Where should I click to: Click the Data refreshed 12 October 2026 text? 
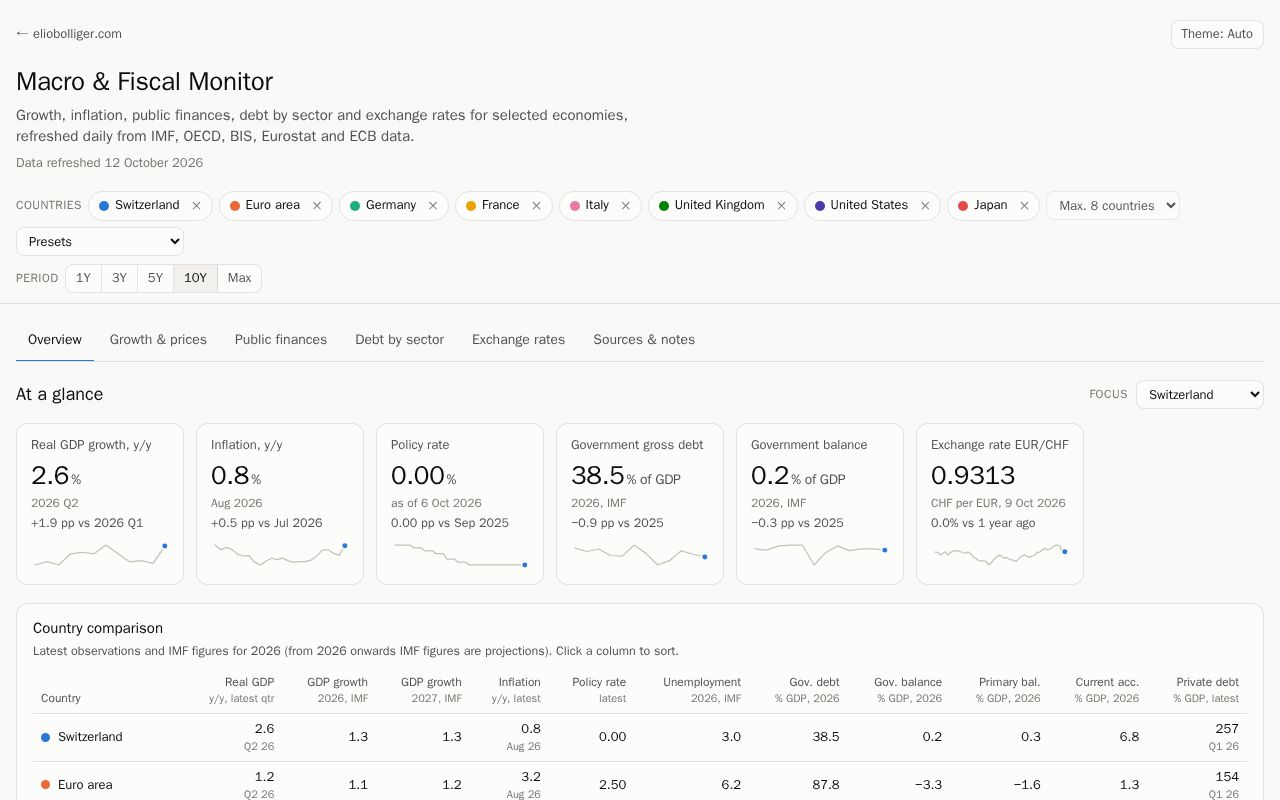pos(109,163)
